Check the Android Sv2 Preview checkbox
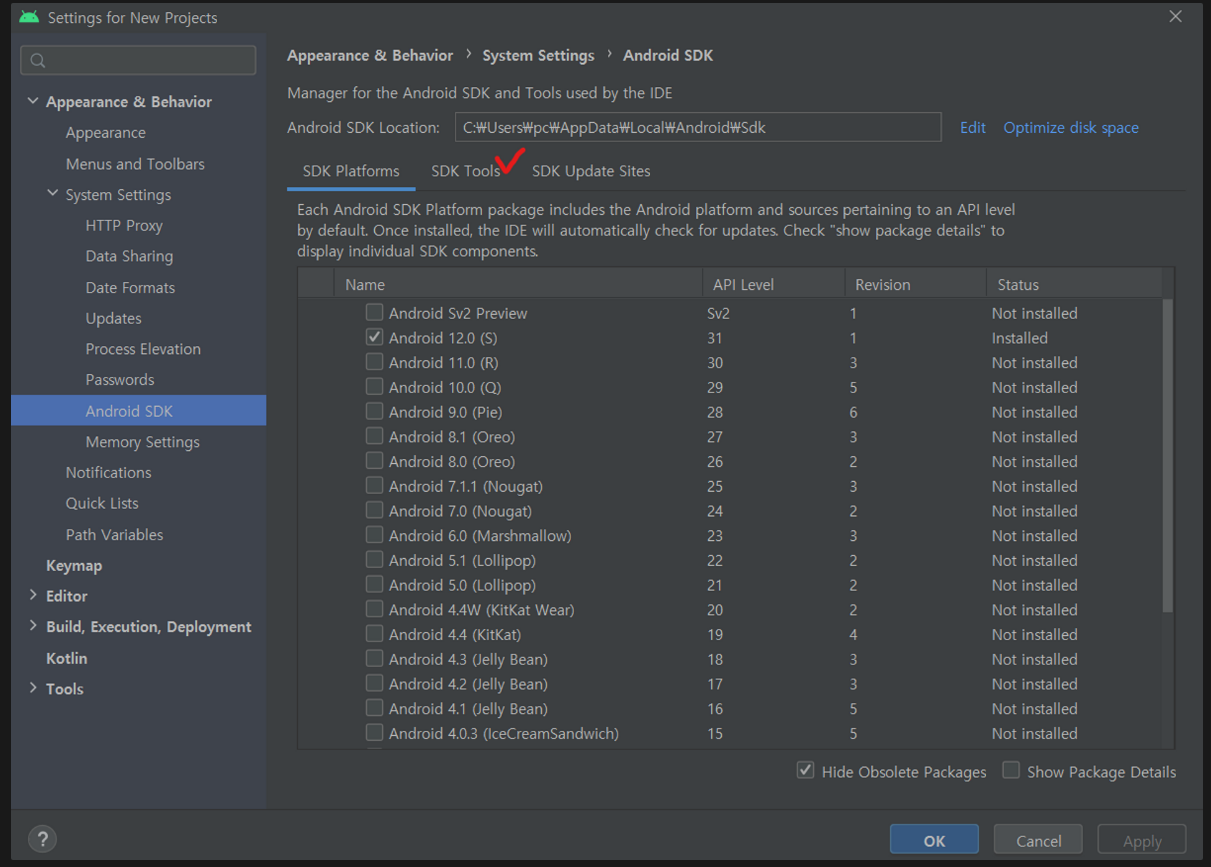 pos(374,312)
